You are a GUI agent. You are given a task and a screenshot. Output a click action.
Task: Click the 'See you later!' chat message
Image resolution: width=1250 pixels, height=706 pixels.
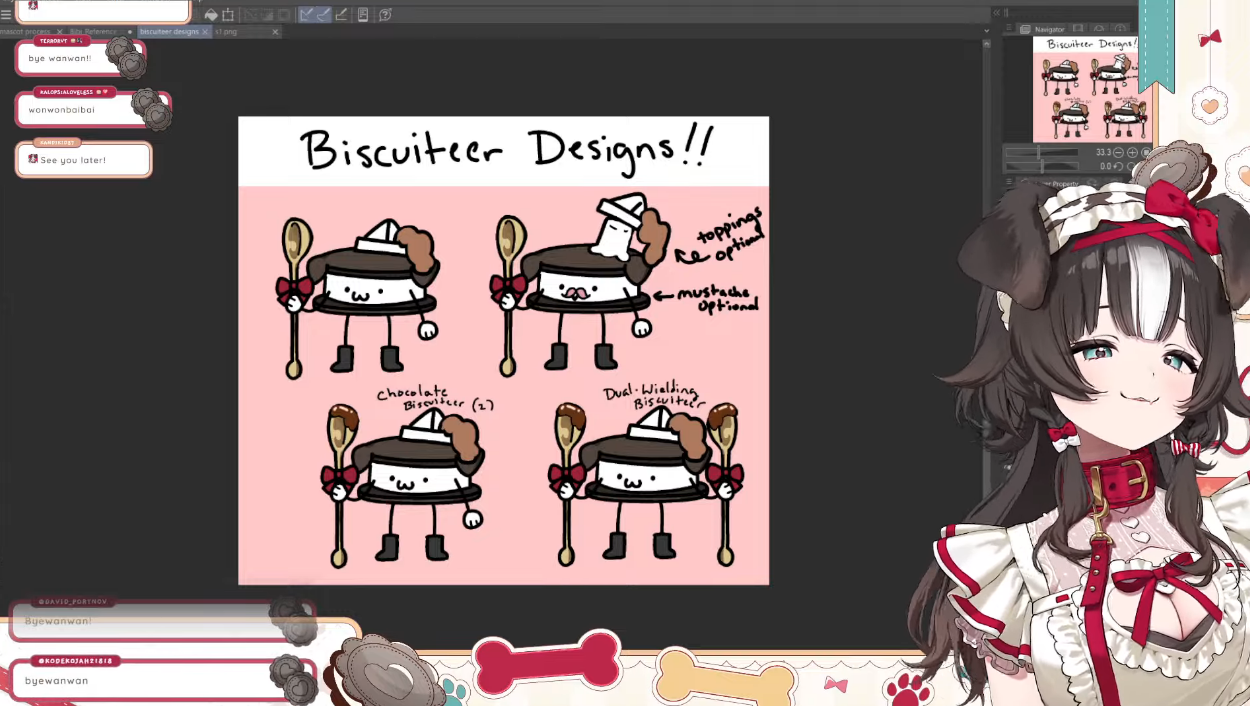coord(73,160)
